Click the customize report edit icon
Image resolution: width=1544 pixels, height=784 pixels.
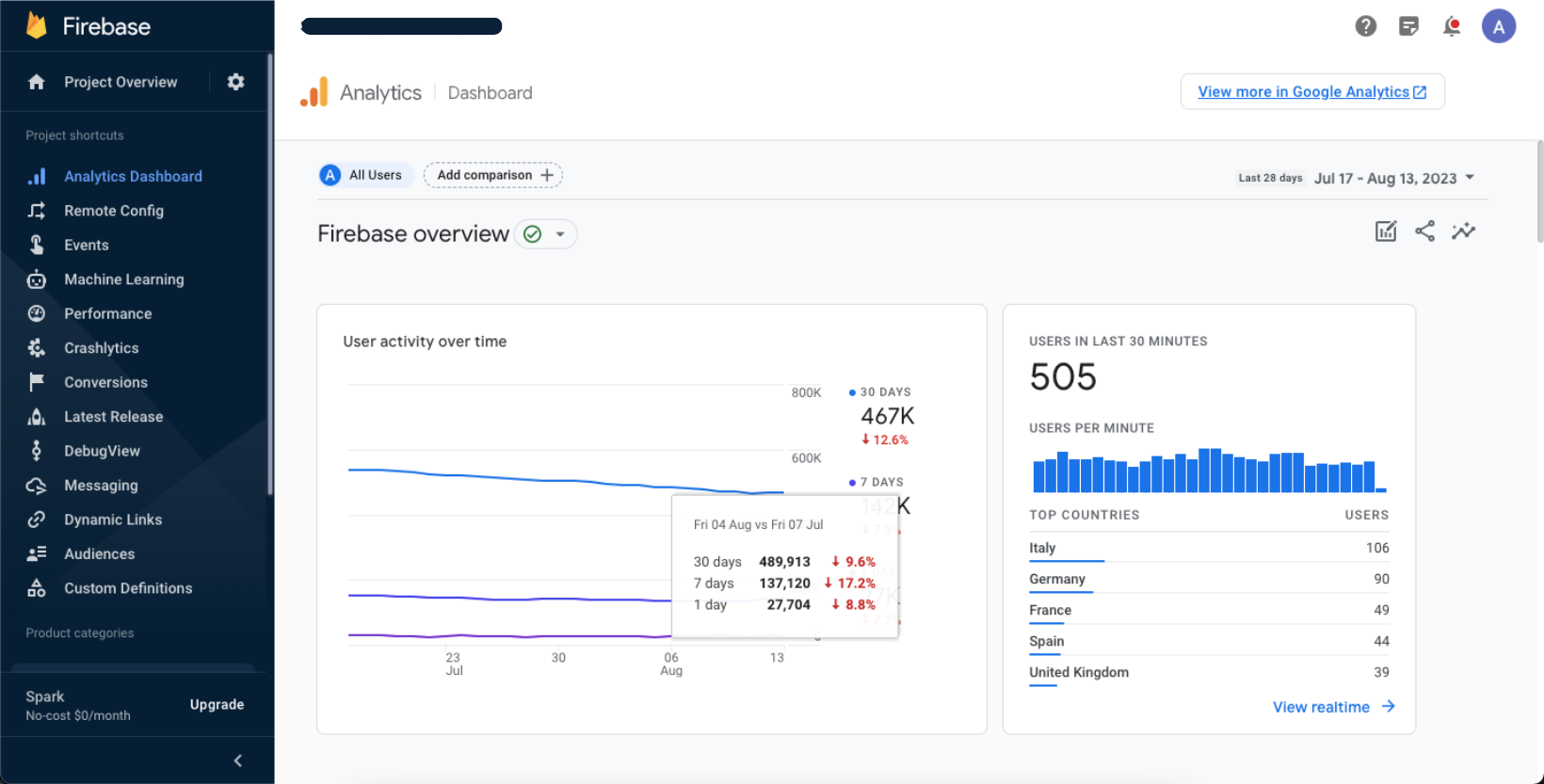pos(1386,232)
